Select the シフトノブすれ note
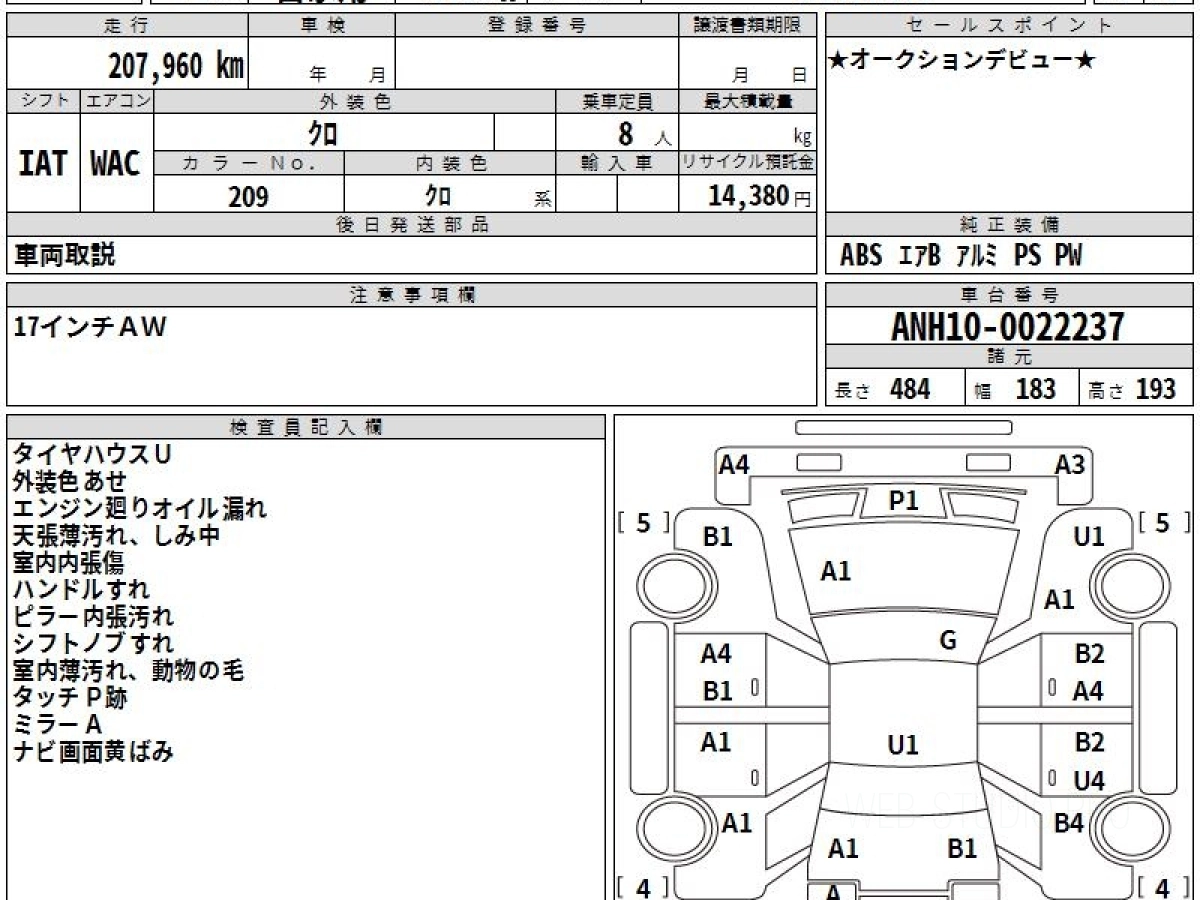The image size is (1200, 900). pos(94,644)
